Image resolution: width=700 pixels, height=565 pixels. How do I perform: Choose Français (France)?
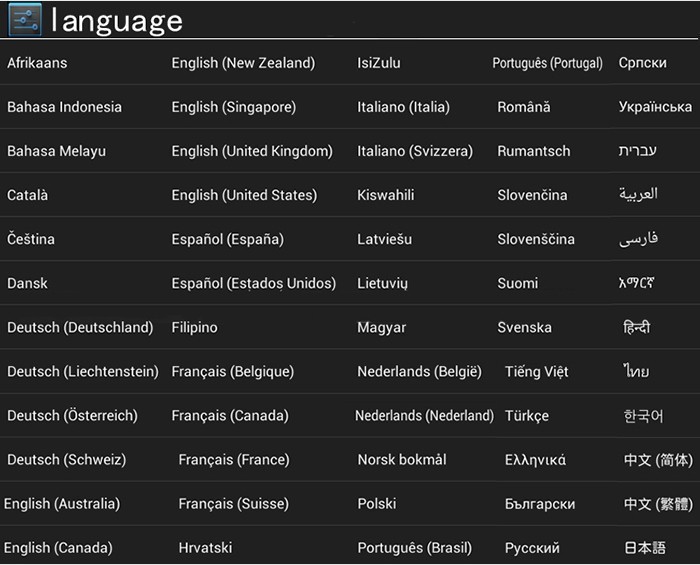click(x=234, y=460)
